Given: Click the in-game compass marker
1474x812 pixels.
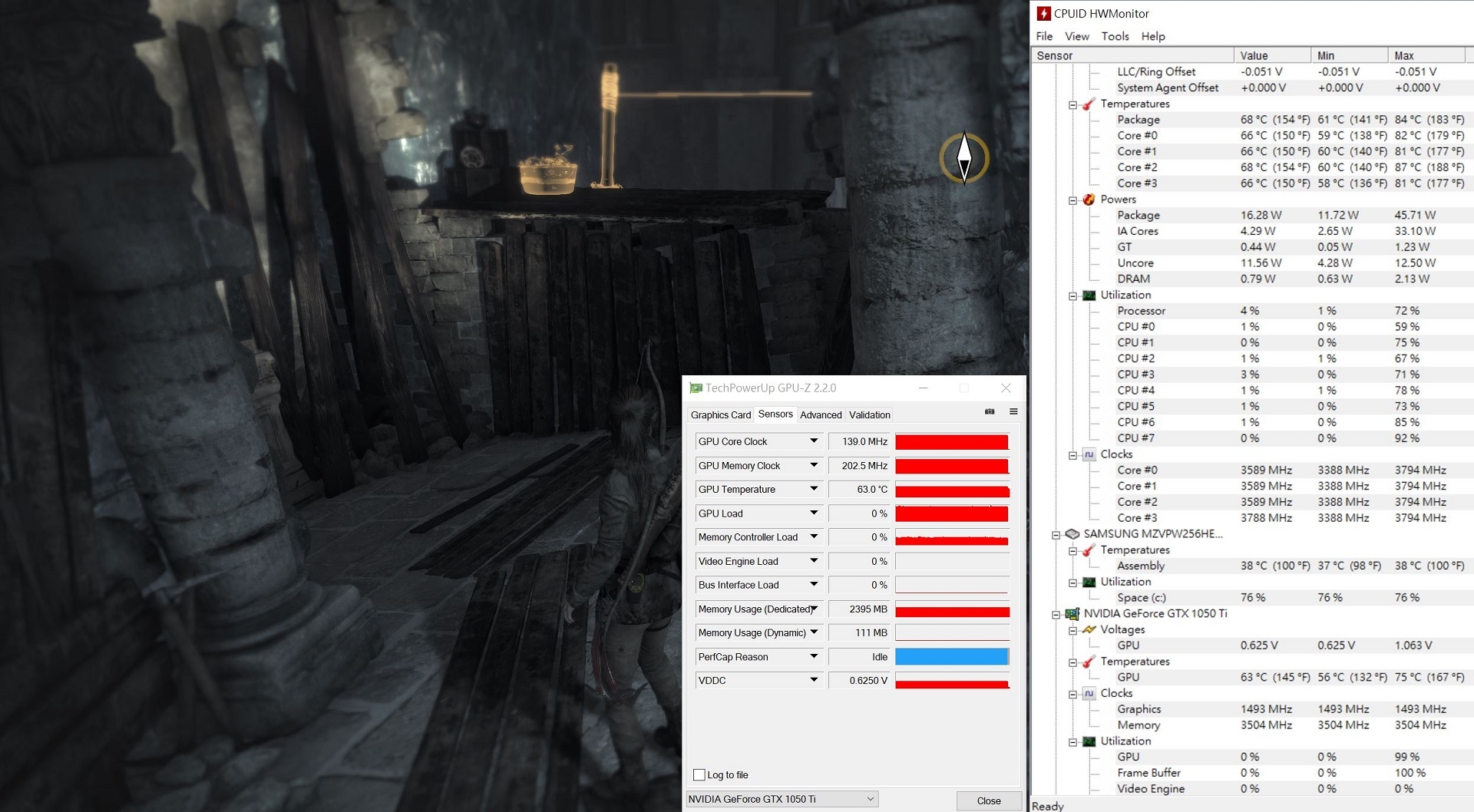Looking at the screenshot, I should point(964,158).
